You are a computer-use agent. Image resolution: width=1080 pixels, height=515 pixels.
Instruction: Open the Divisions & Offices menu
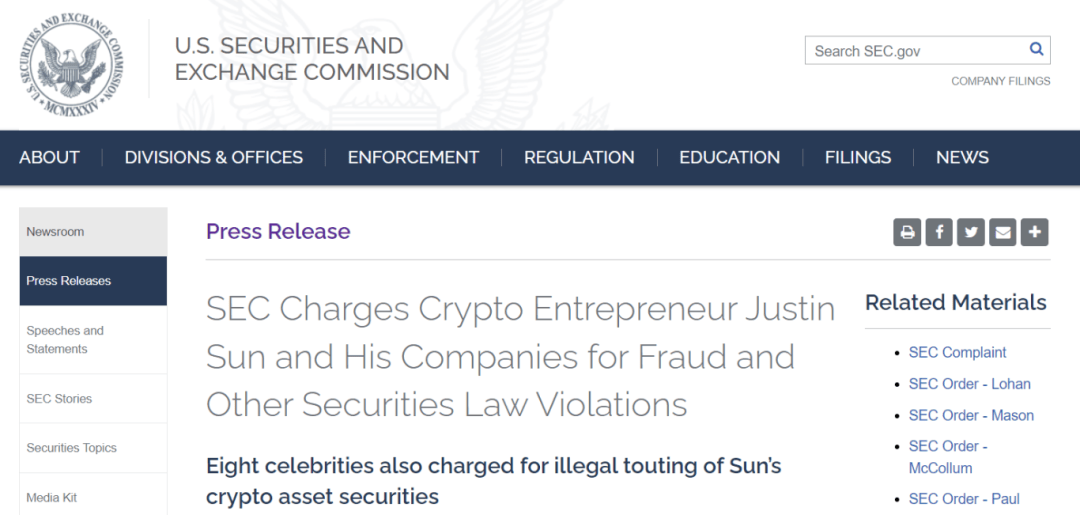tap(214, 158)
